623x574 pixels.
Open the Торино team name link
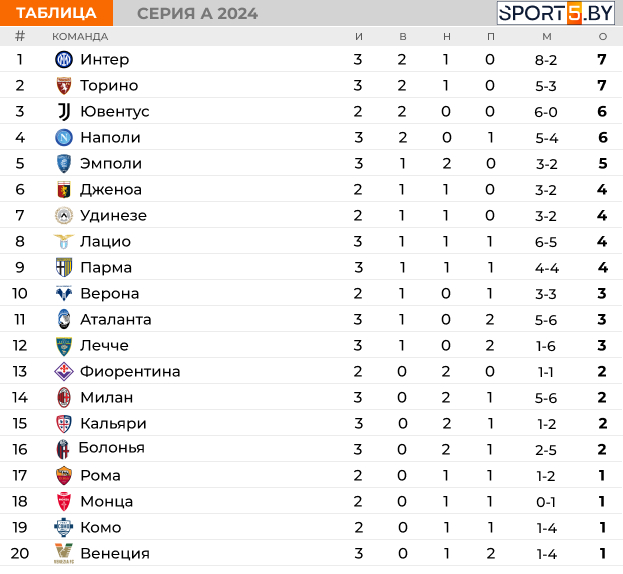pos(109,85)
